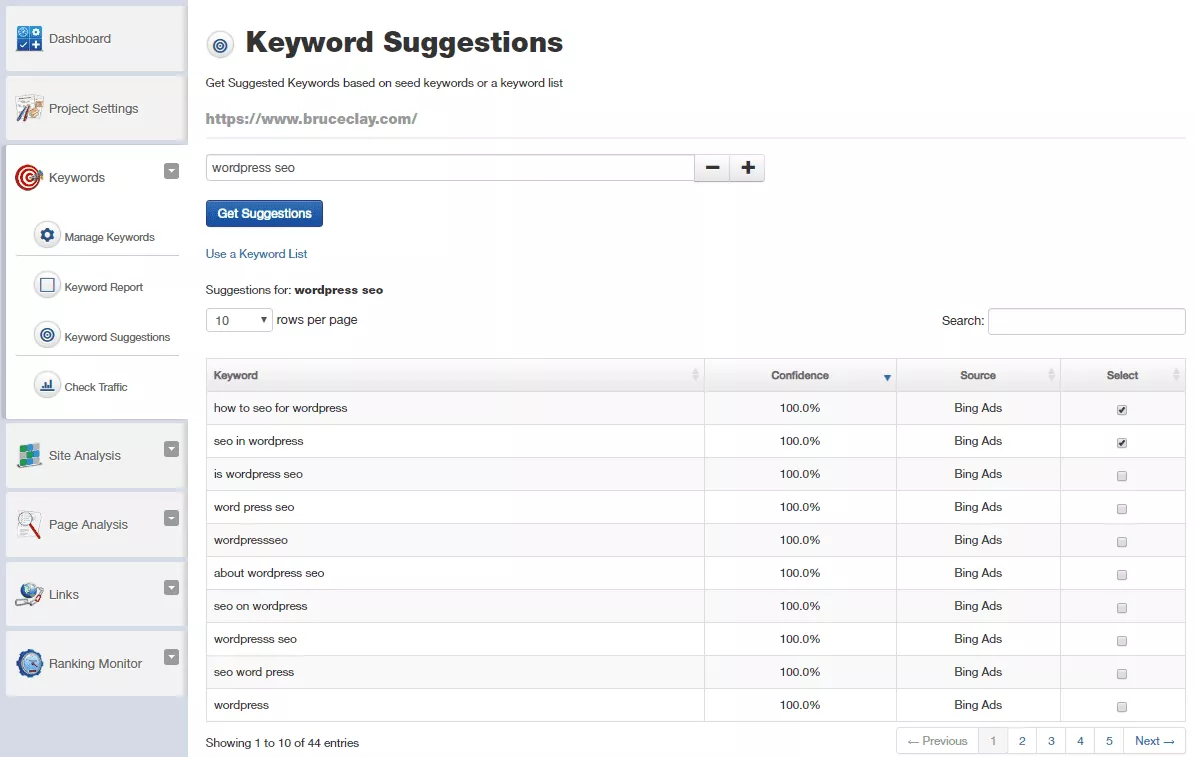The image size is (1195, 757).
Task: Click the Ranking Monitor gauge icon
Action: tap(29, 663)
